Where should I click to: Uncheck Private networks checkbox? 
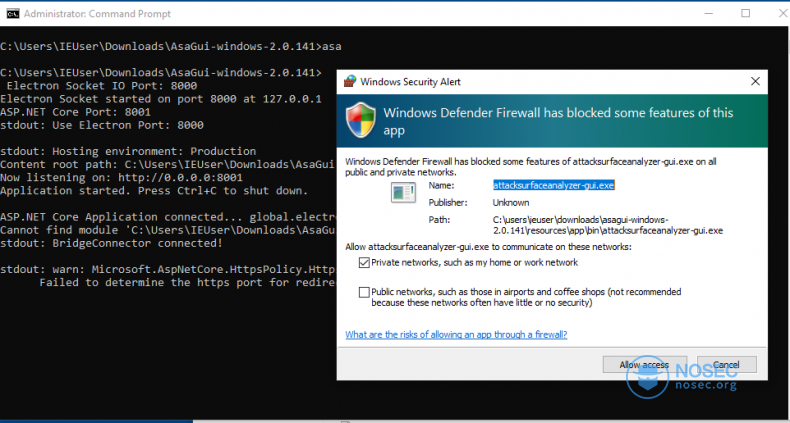pos(364,262)
